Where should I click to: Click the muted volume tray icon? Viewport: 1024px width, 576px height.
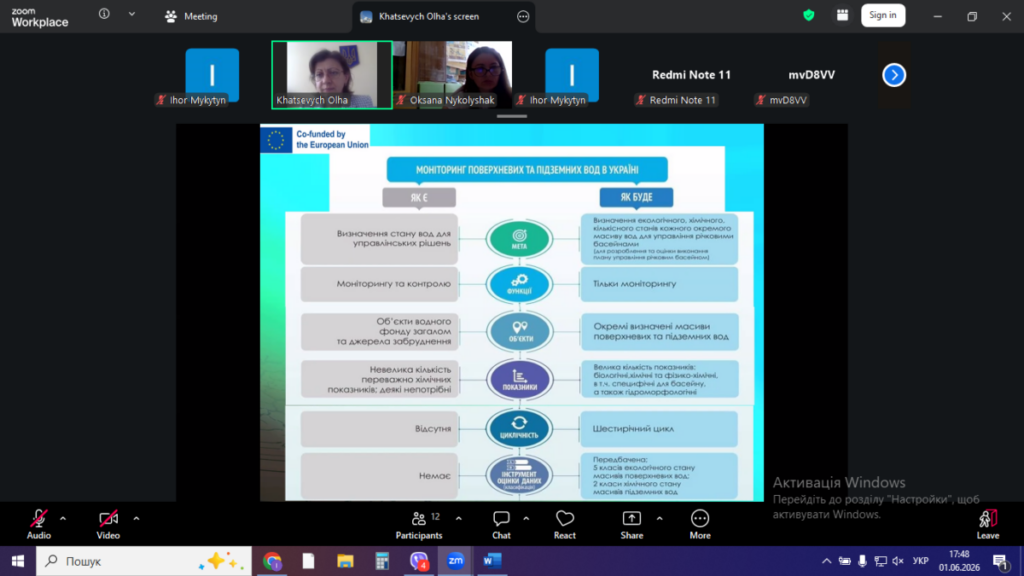[898, 561]
